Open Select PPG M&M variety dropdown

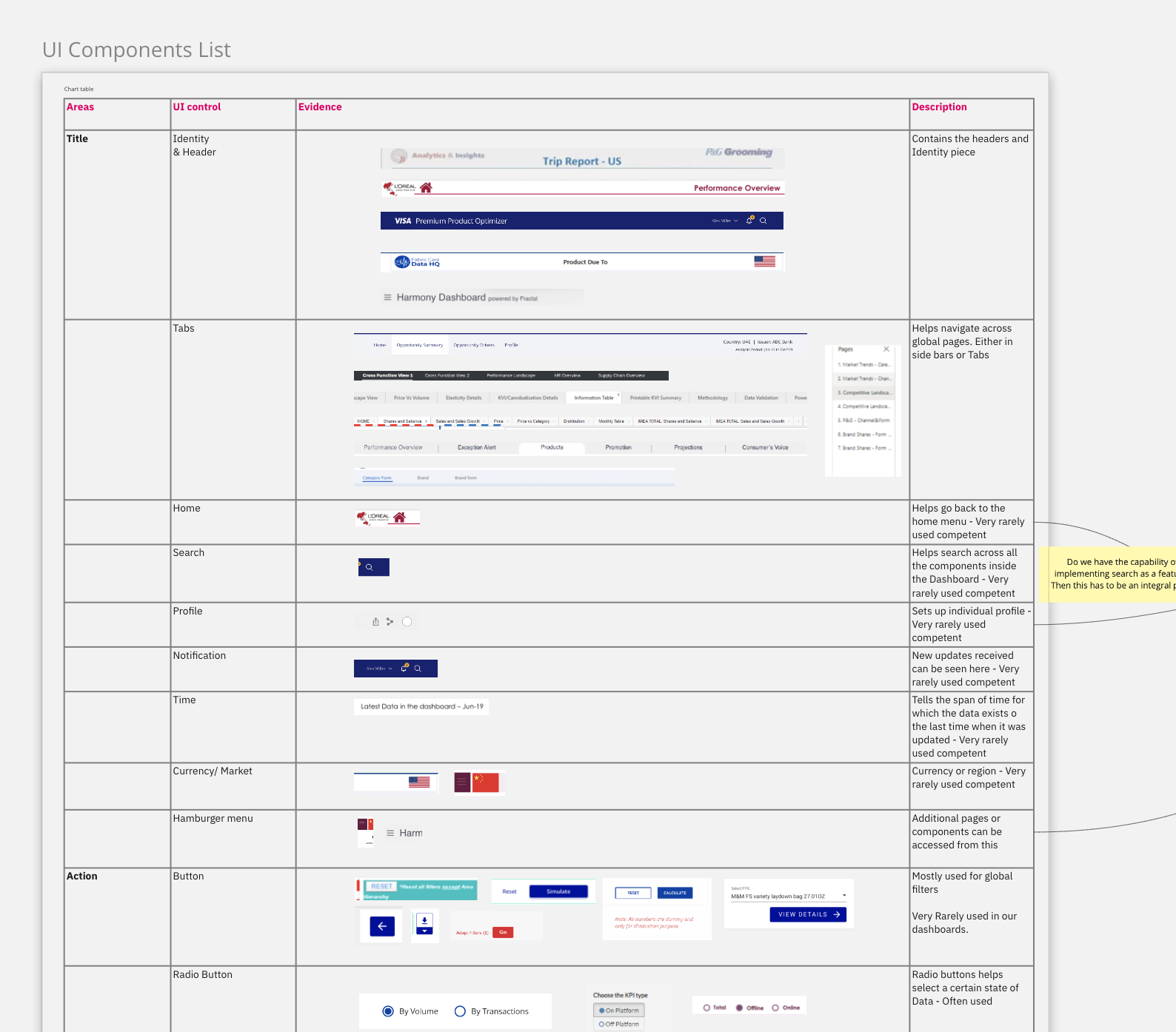tap(789, 896)
